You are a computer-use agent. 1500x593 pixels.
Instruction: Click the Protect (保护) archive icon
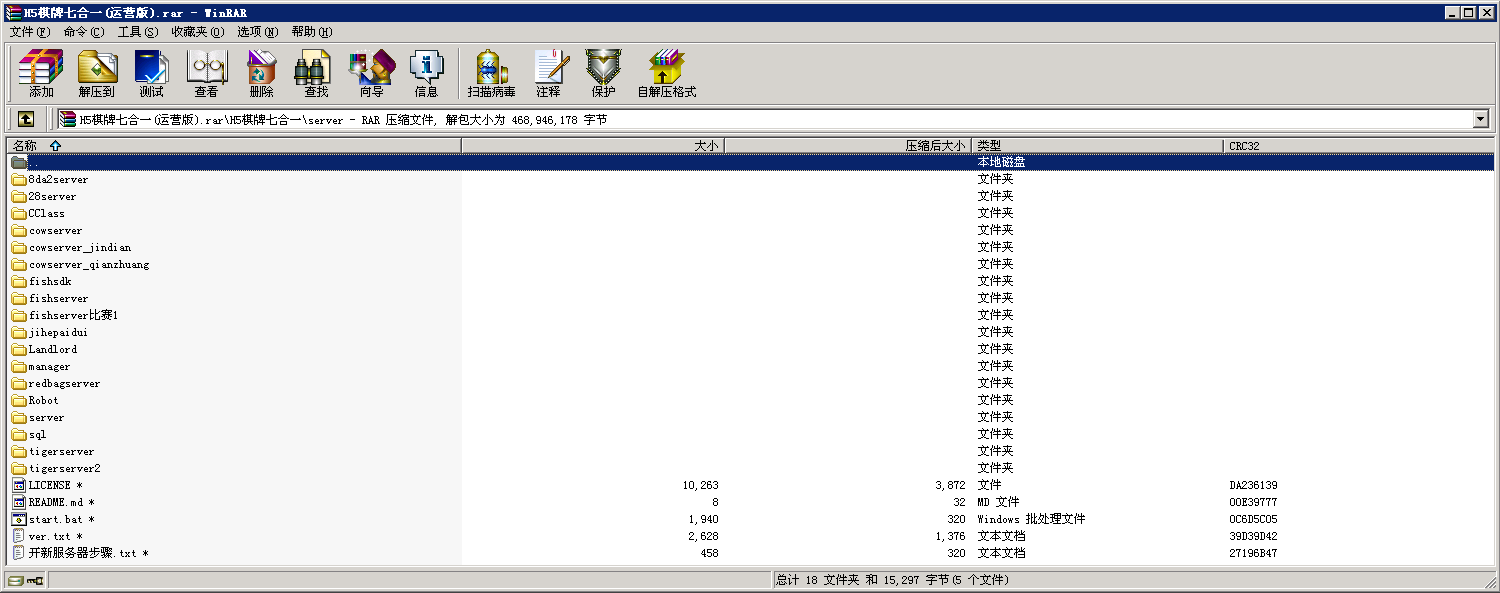point(603,73)
